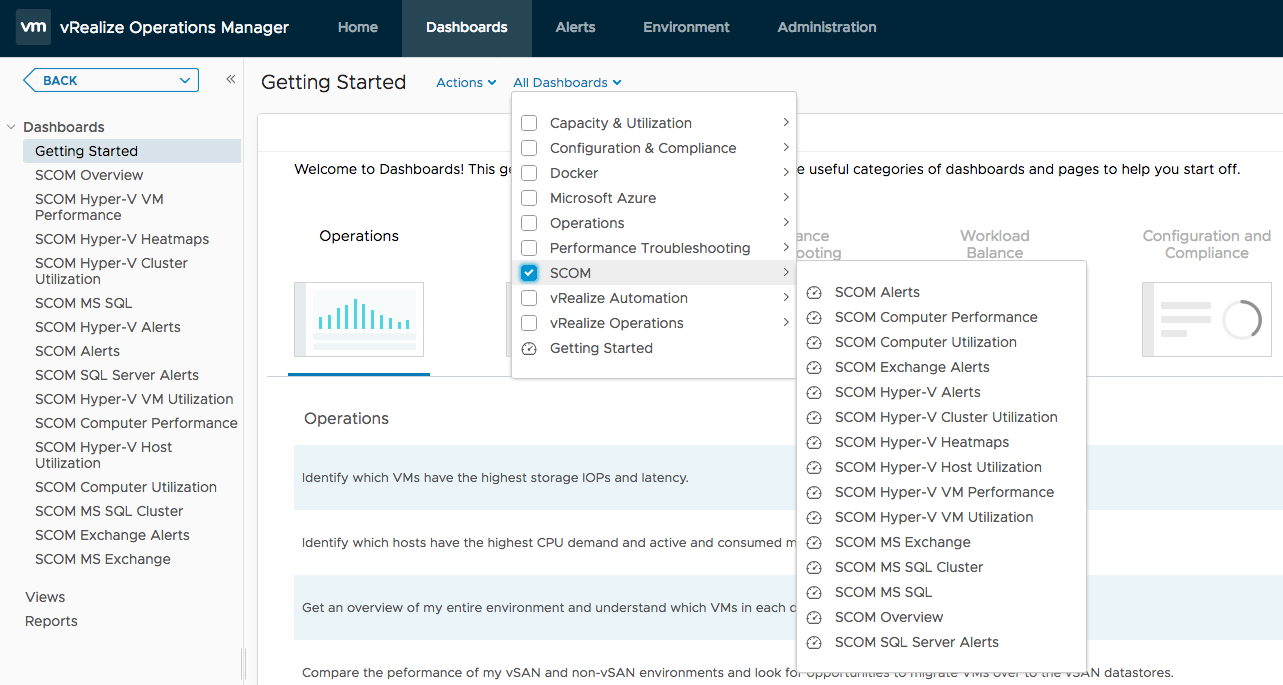Check the Microsoft Azure checkbox

tap(529, 198)
